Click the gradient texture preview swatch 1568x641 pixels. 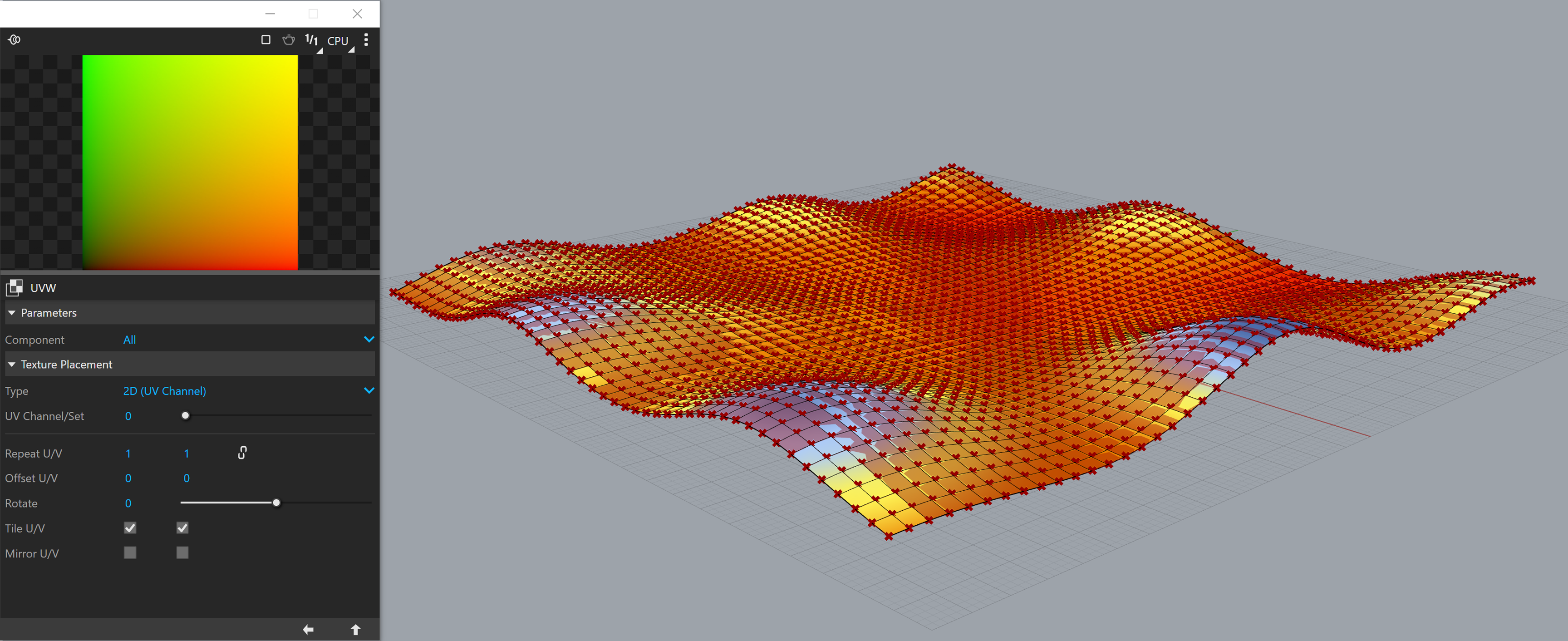[190, 162]
